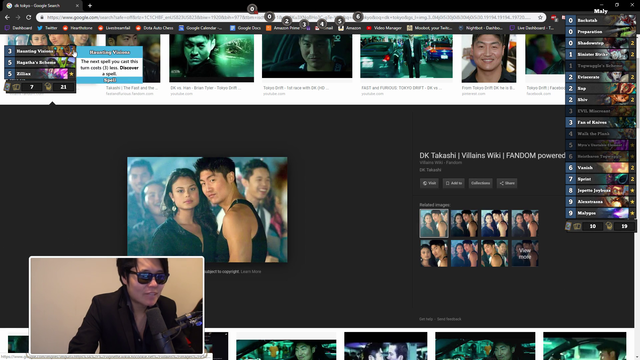Viewport: 640px width, 360px height.
Task: Select Backstab in the deck tracker
Action: point(600,20)
